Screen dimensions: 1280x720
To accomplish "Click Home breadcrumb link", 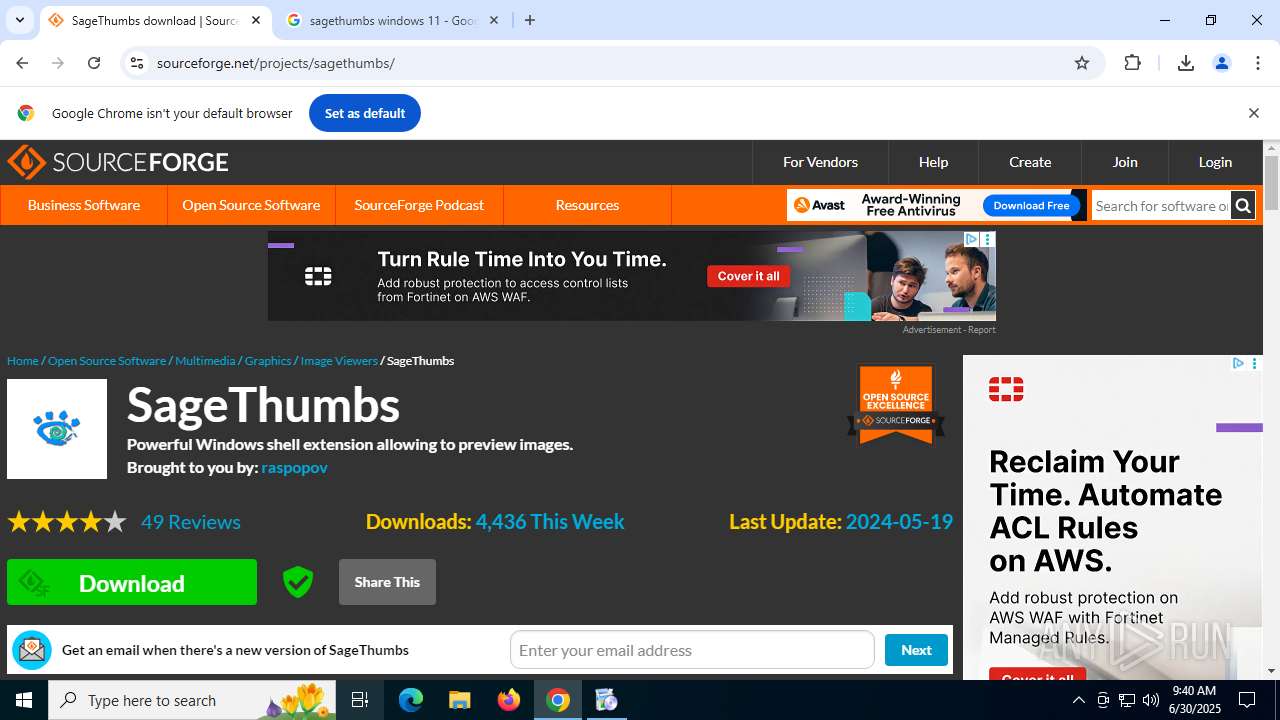I will pyautogui.click(x=22, y=361).
